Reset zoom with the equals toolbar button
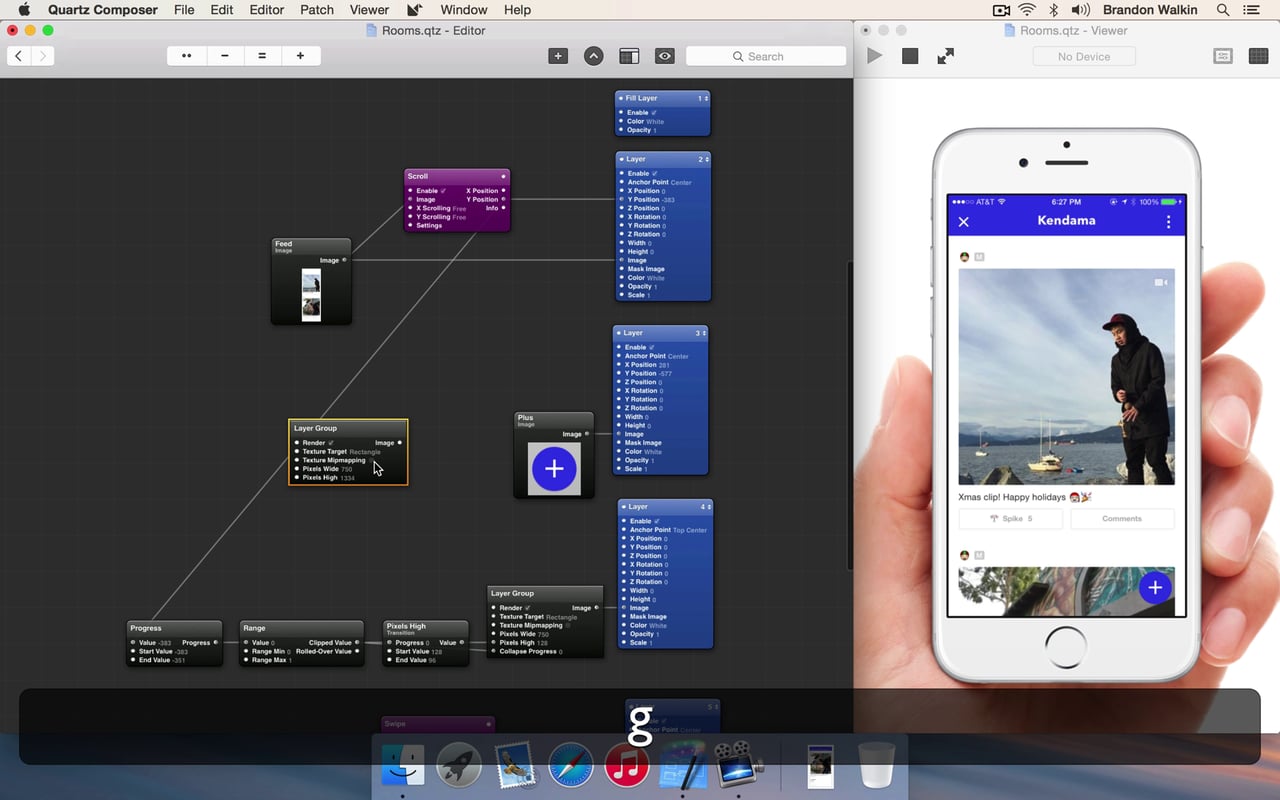This screenshot has width=1280, height=800. 262,56
